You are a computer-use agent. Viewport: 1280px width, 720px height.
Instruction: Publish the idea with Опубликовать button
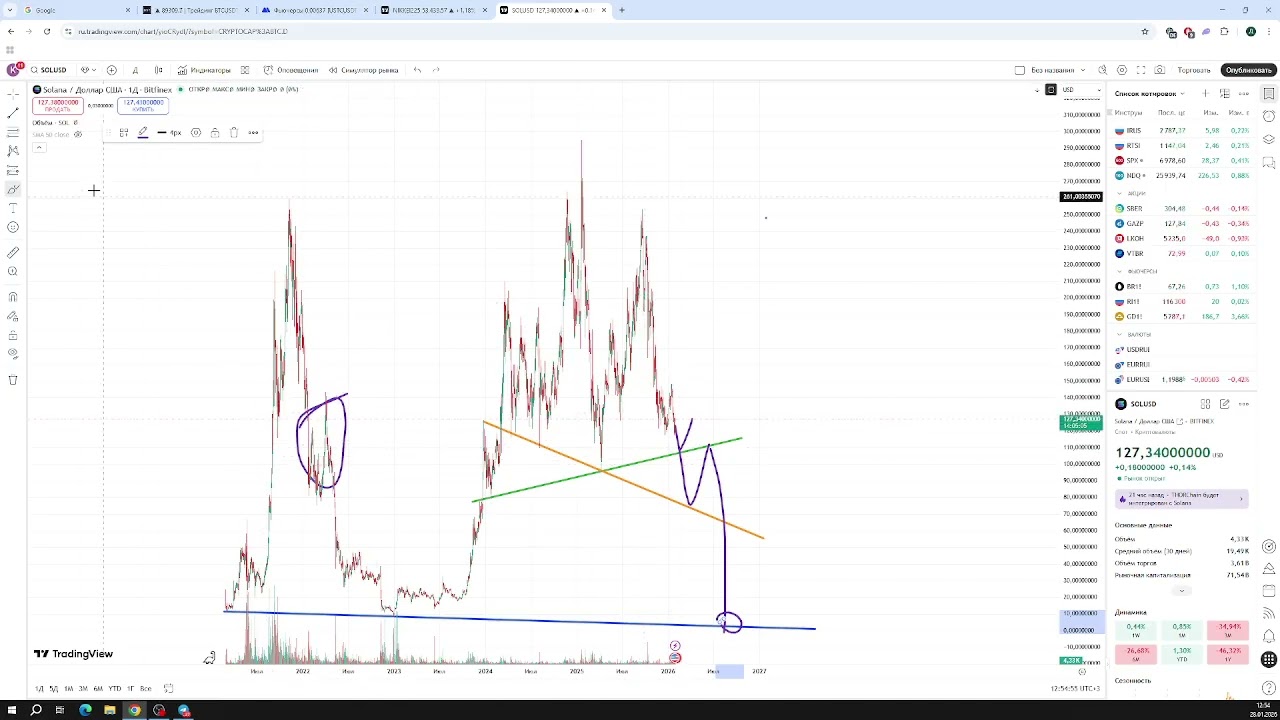1249,70
